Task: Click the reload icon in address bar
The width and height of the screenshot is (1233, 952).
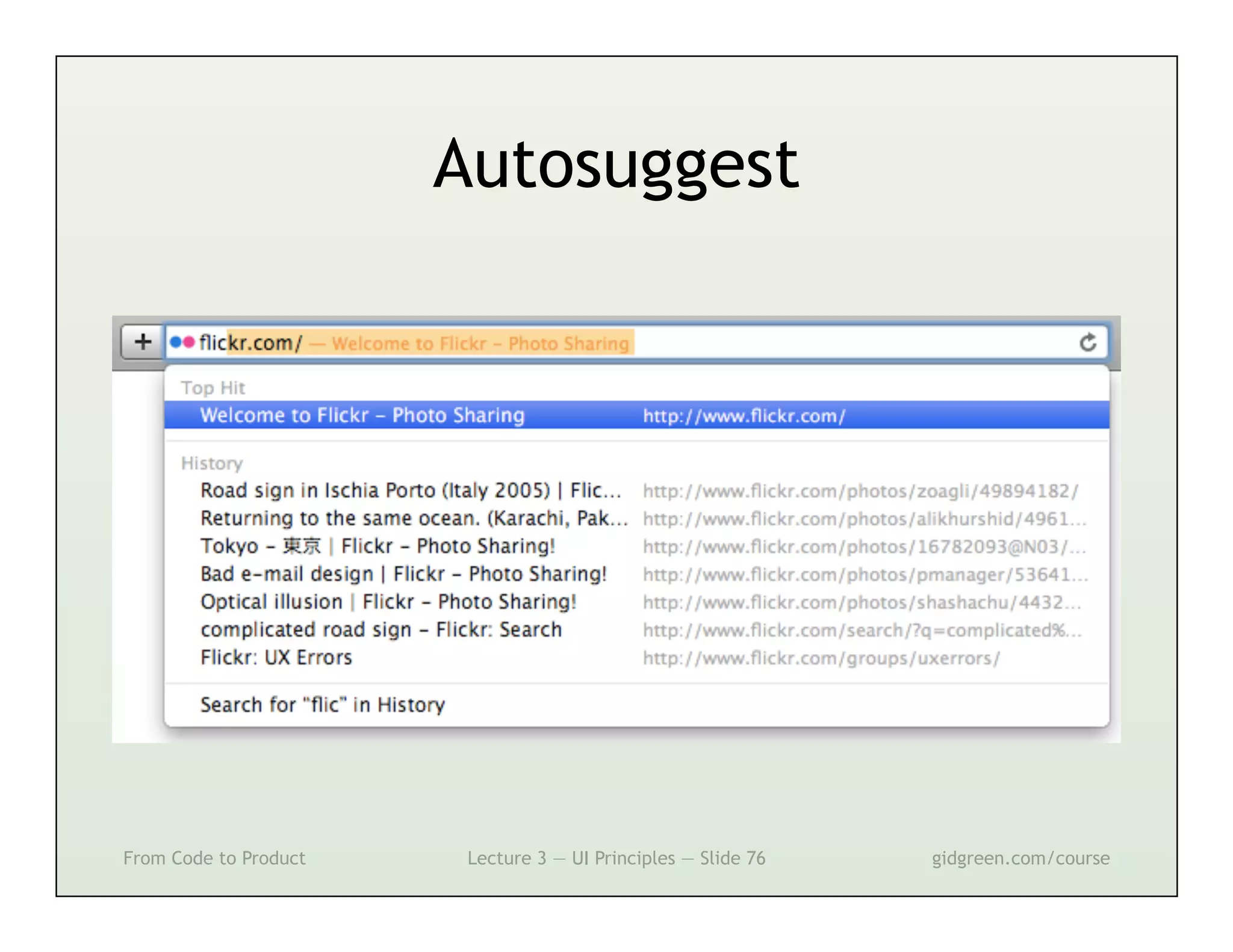Action: pos(1087,343)
